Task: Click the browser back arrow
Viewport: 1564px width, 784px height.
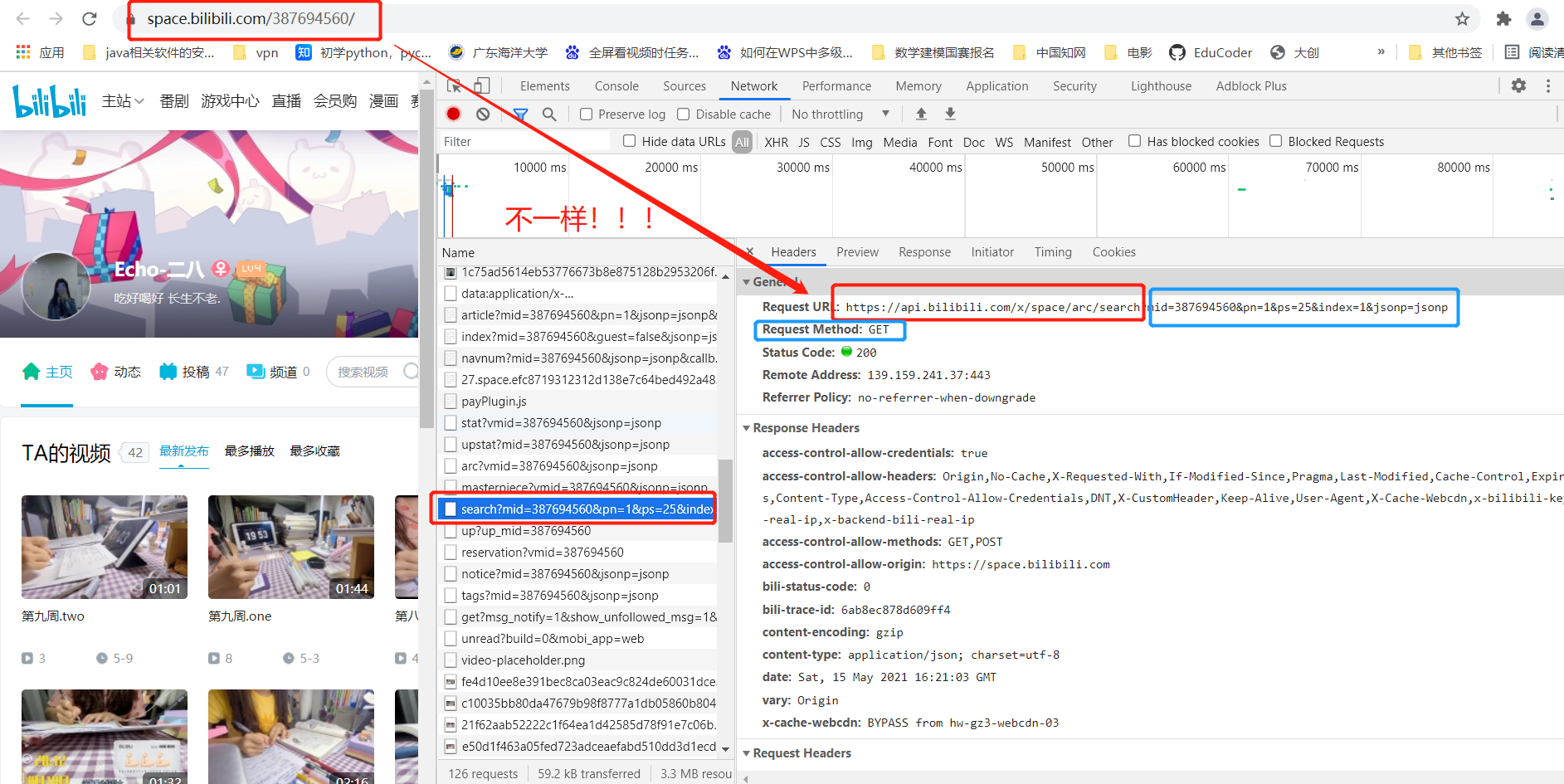Action: 22,18
